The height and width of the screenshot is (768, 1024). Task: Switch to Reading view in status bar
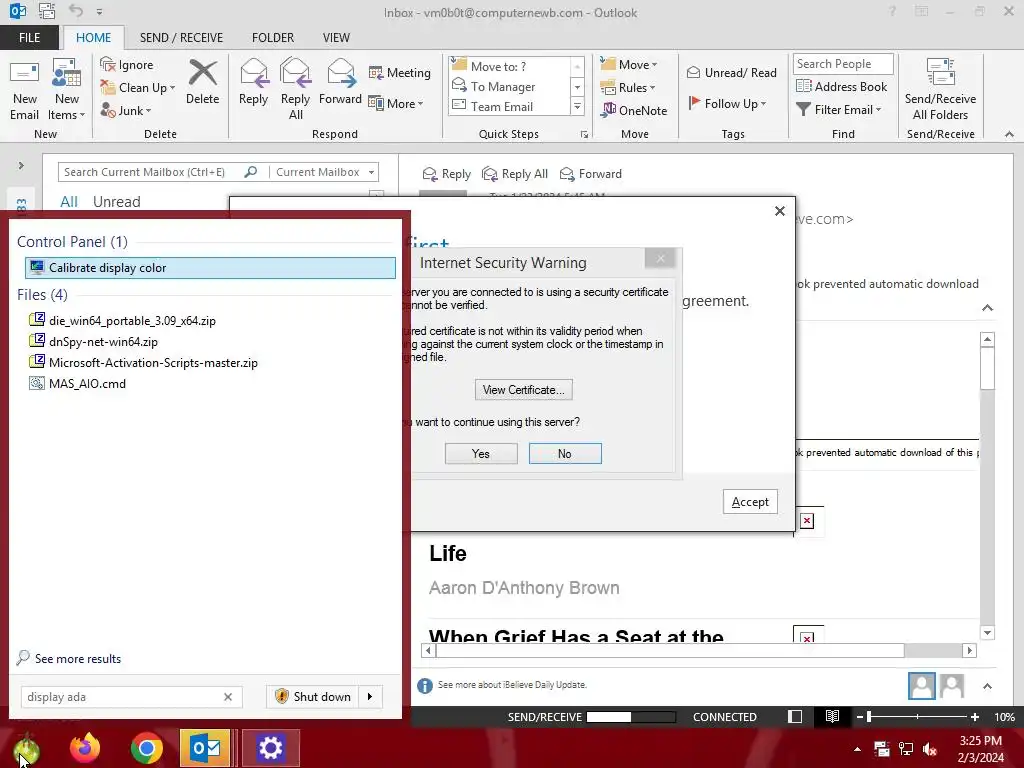832,716
